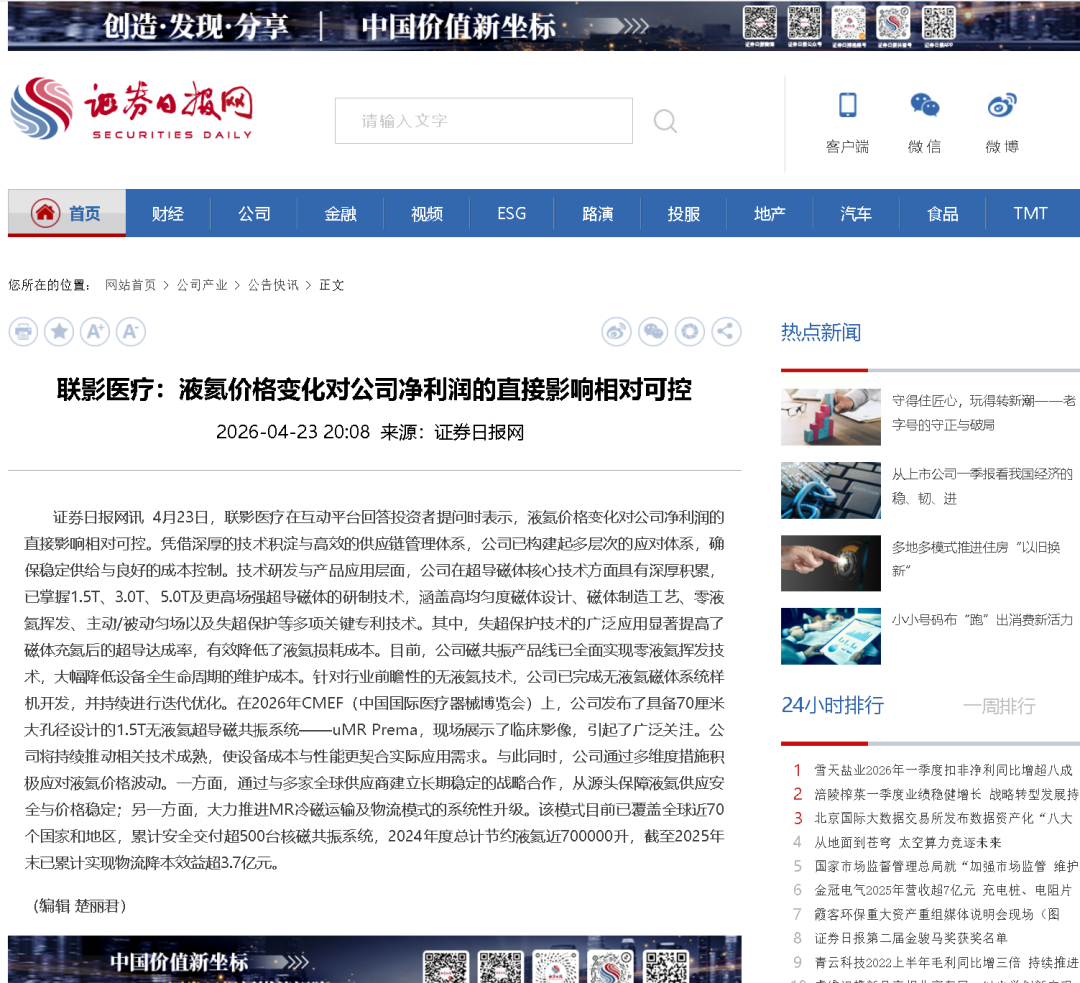1080x983 pixels.
Task: Open ranked item 从地面到苍穹 太空算力
Action: [x=908, y=842]
